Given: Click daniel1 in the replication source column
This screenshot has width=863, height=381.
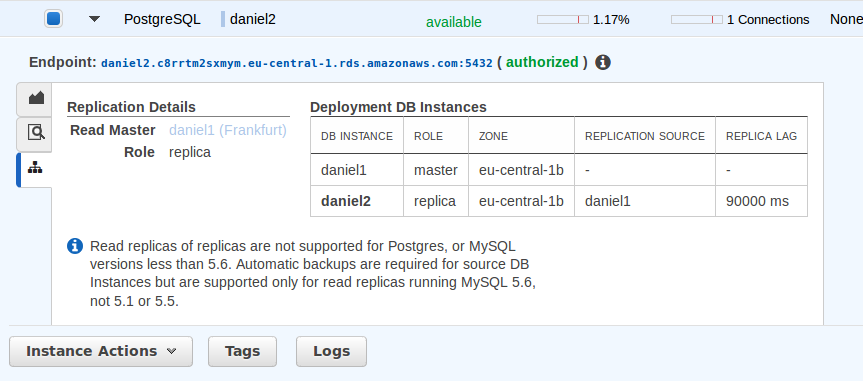Looking at the screenshot, I should [x=608, y=202].
